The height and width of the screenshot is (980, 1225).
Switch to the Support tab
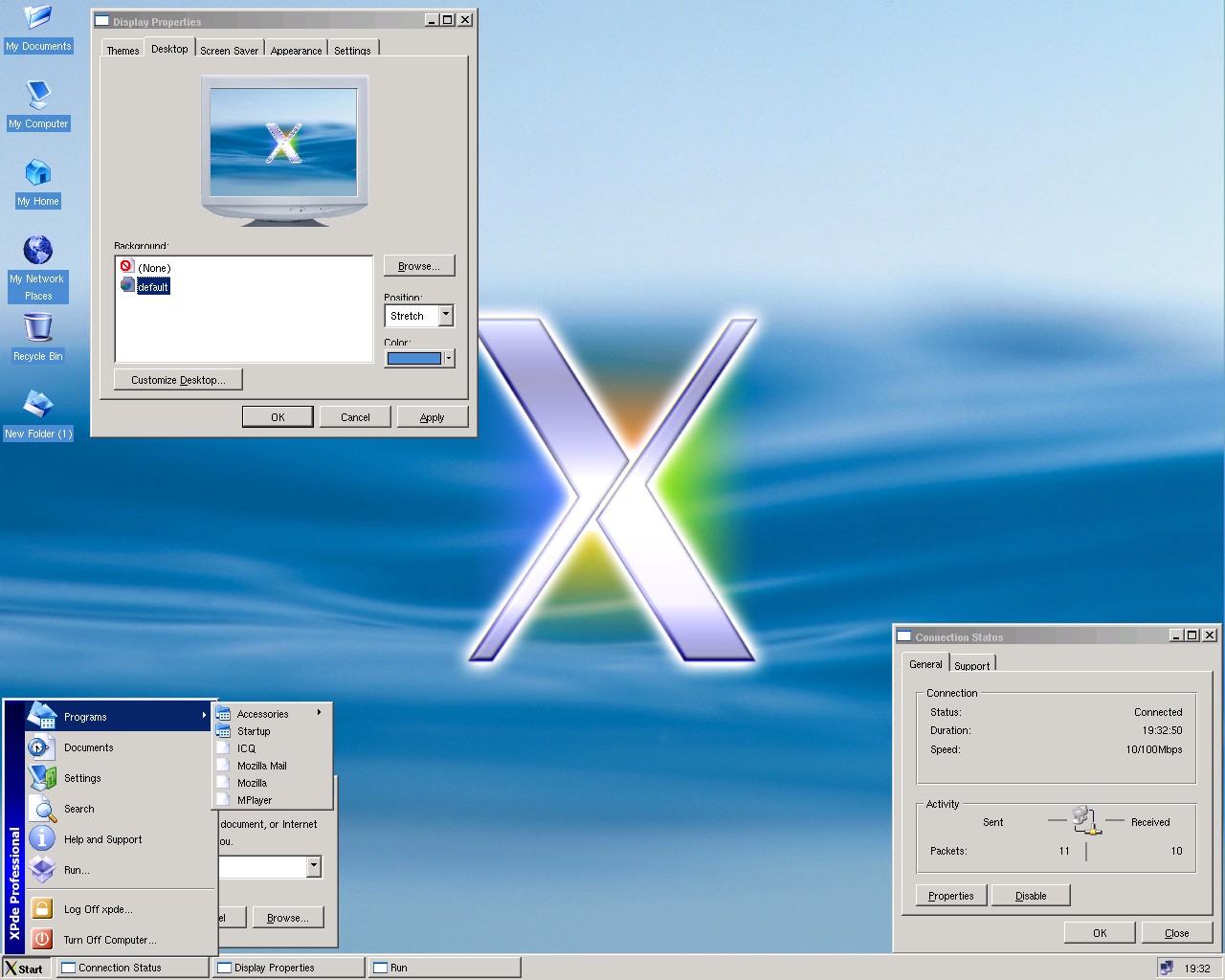(972, 665)
